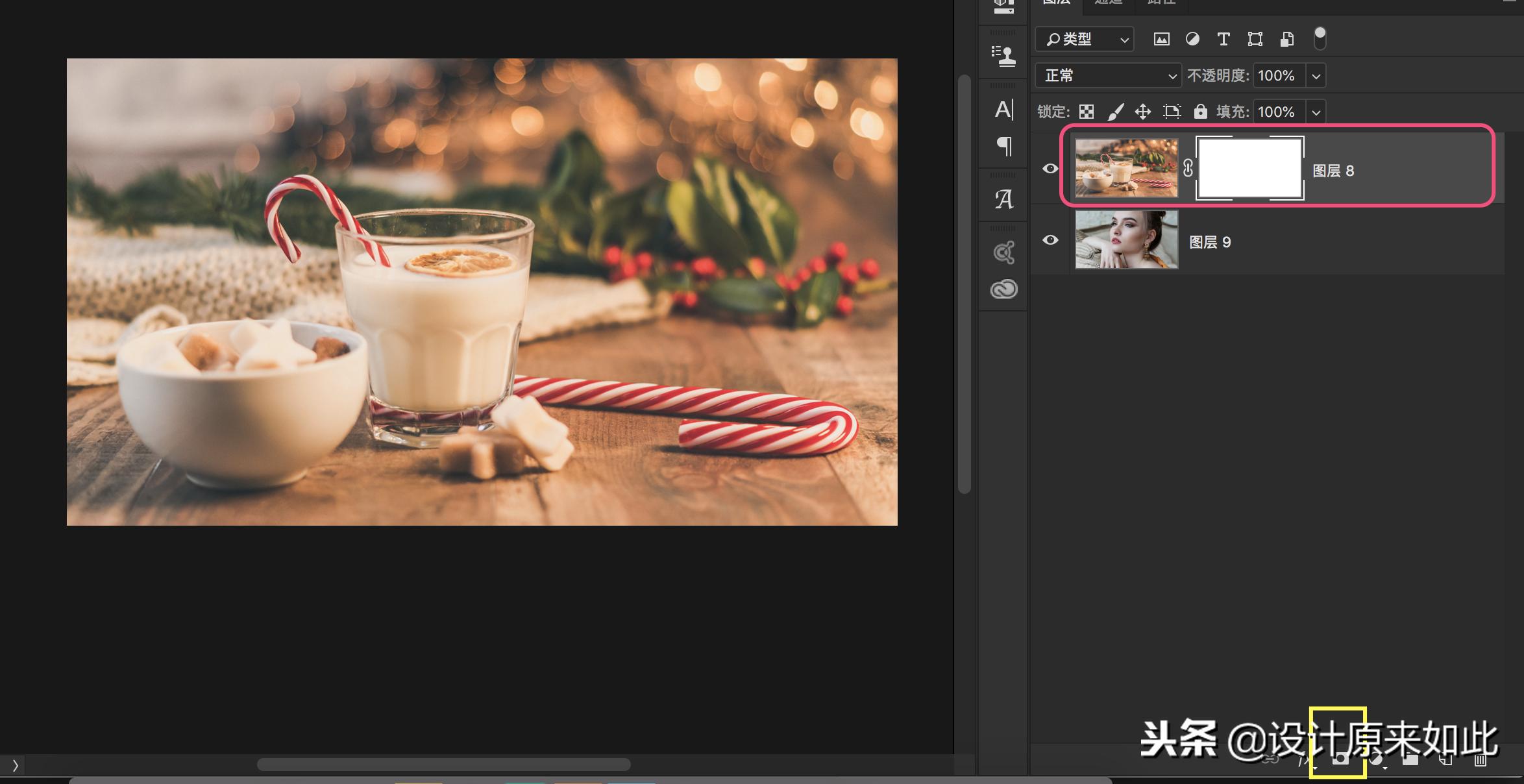This screenshot has width=1524, height=784.
Task: Expand the 填充 fill slider arrow
Action: (1316, 112)
